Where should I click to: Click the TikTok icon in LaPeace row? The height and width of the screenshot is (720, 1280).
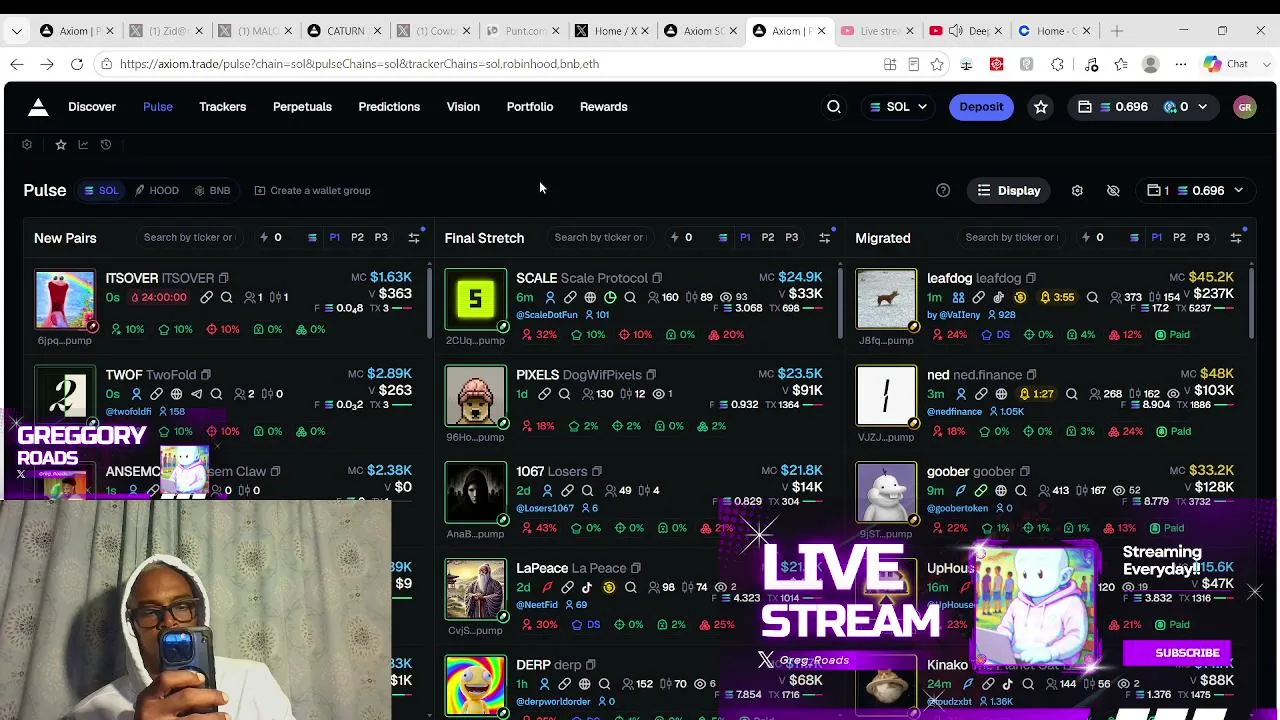pyautogui.click(x=587, y=587)
